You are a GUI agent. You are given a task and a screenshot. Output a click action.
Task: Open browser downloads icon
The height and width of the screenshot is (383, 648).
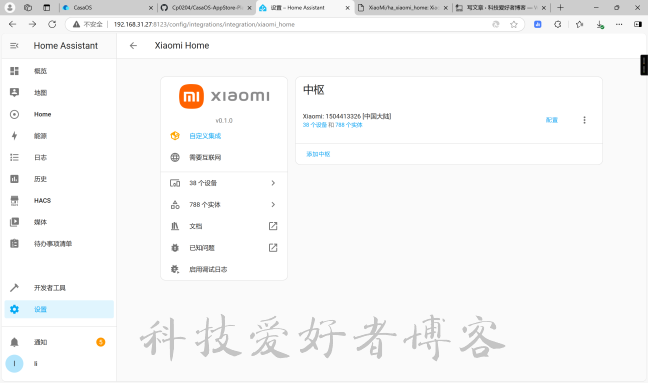pyautogui.click(x=600, y=25)
